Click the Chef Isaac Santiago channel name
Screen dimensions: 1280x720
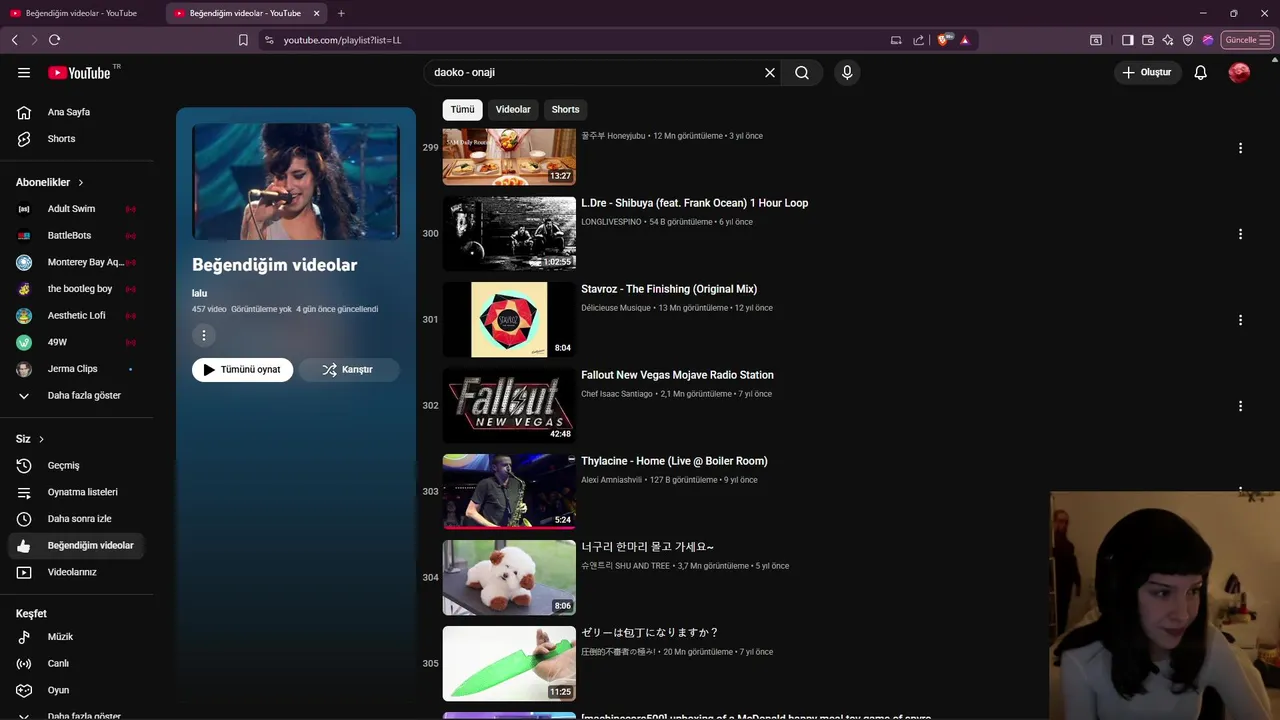point(617,394)
